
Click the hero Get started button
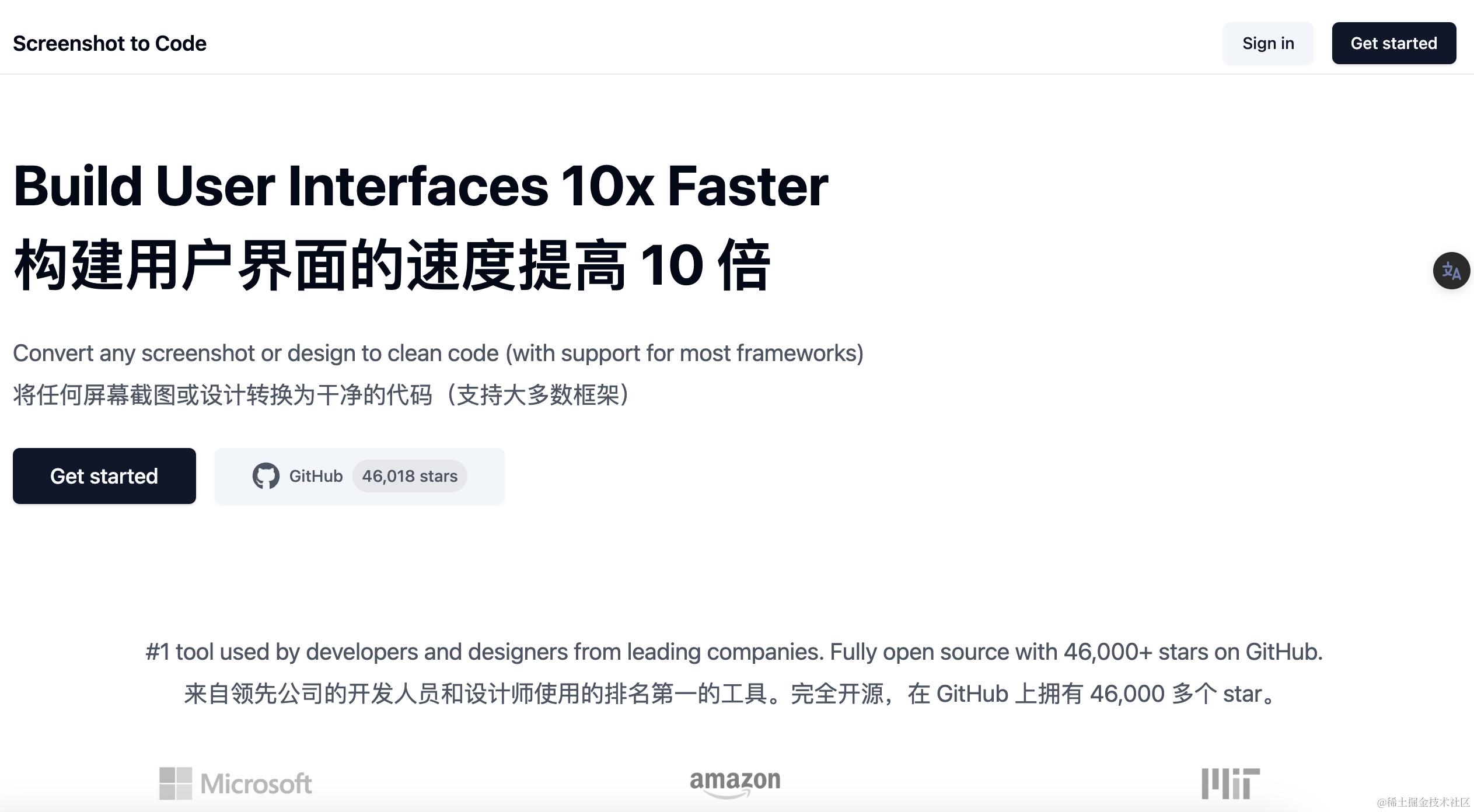coord(104,476)
